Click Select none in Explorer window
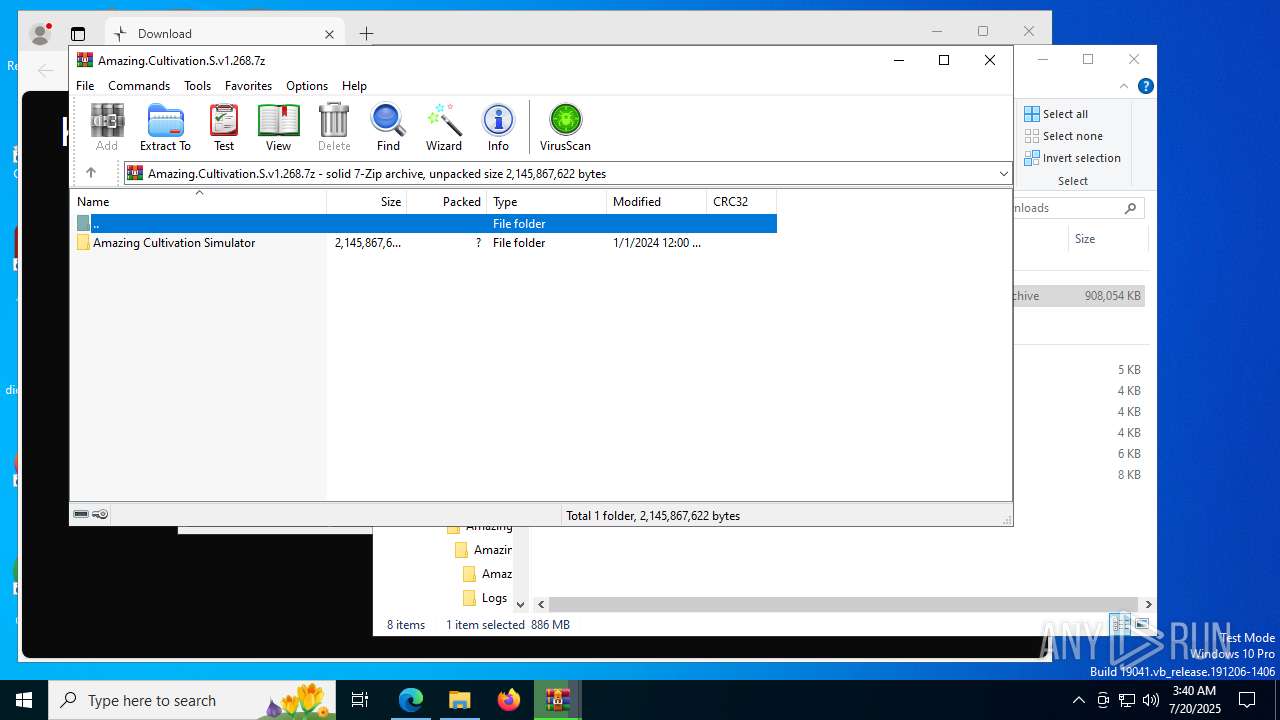 [1063, 136]
